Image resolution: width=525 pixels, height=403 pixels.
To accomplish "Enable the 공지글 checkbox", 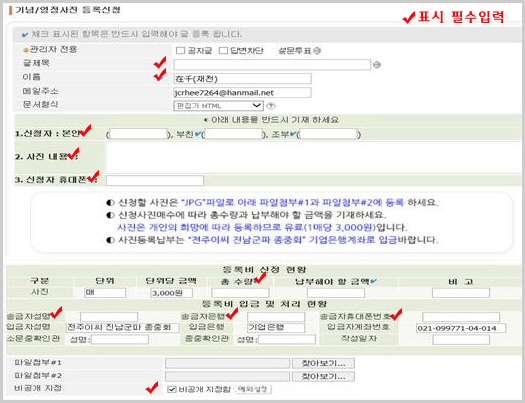I will (x=180, y=51).
